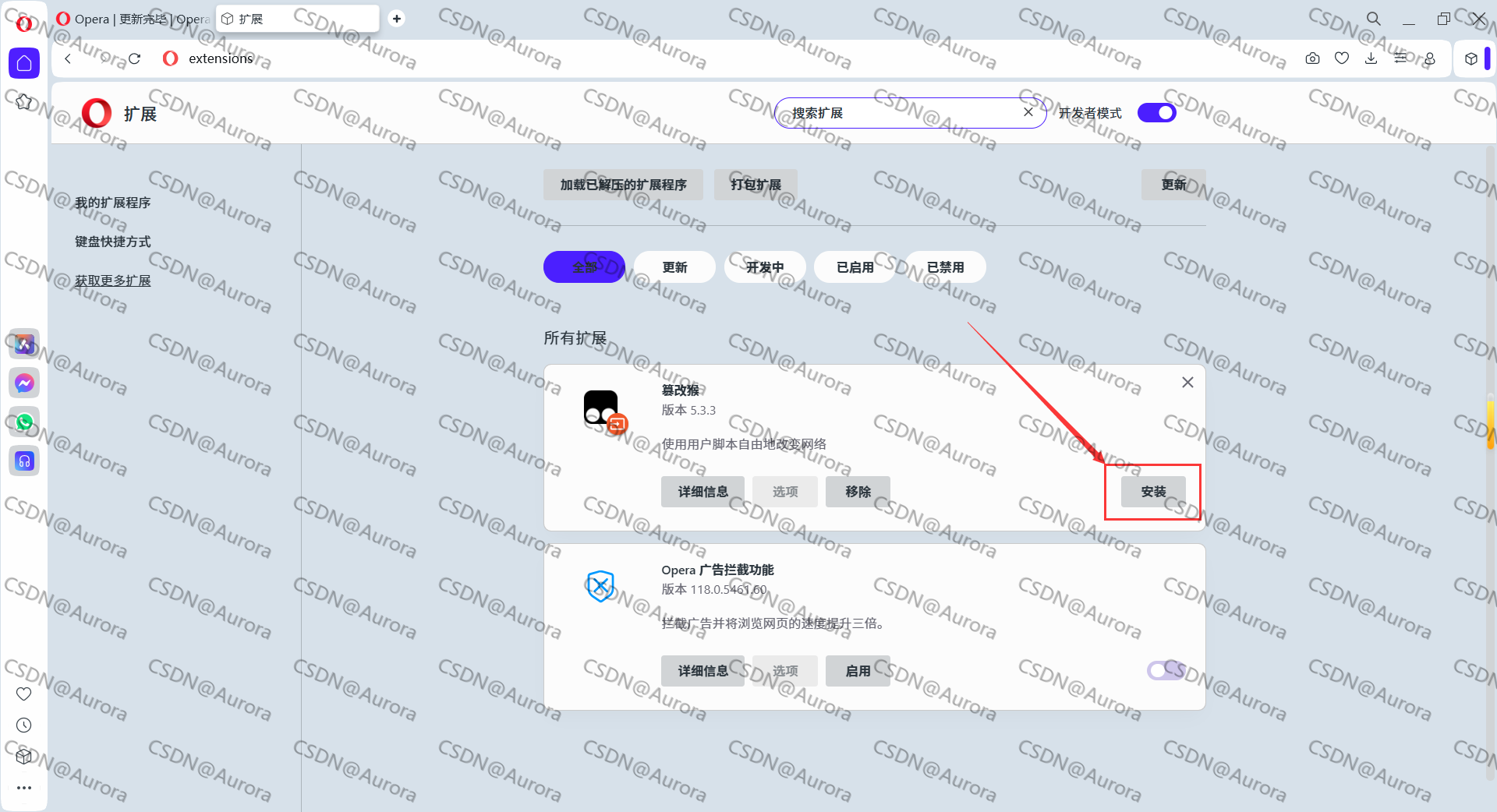
Task: Select the 已启用 filter tab
Action: pyautogui.click(x=855, y=267)
